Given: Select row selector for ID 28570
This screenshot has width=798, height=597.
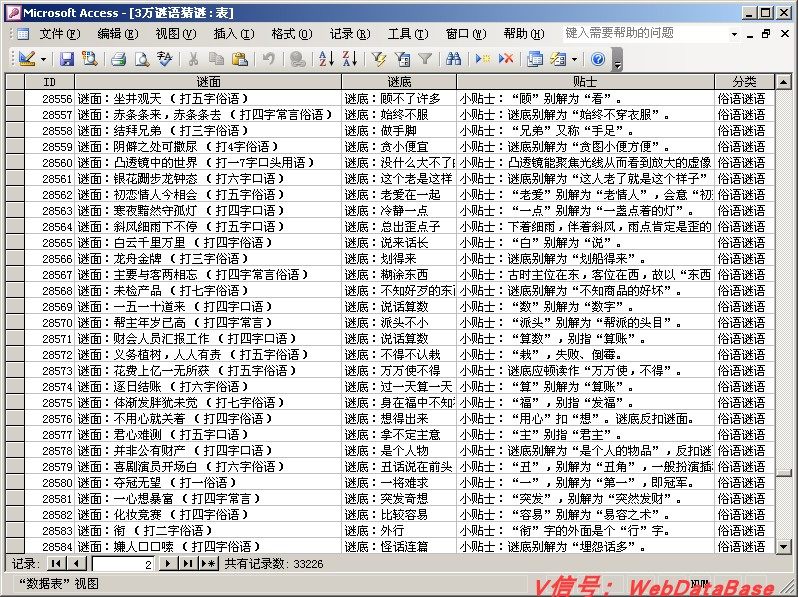Looking at the screenshot, I should [x=15, y=322].
